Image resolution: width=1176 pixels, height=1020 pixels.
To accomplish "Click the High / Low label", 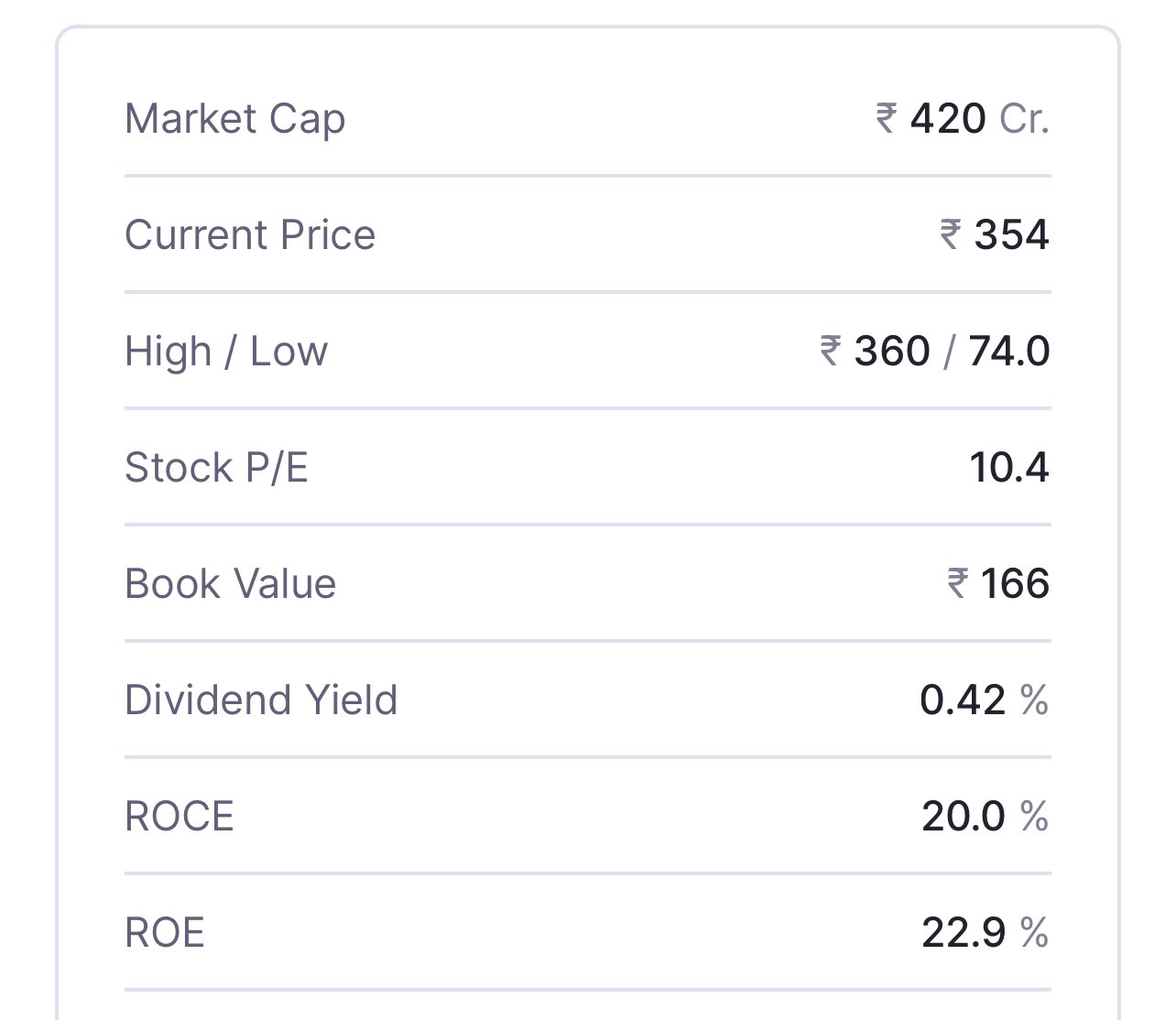I will point(226,352).
